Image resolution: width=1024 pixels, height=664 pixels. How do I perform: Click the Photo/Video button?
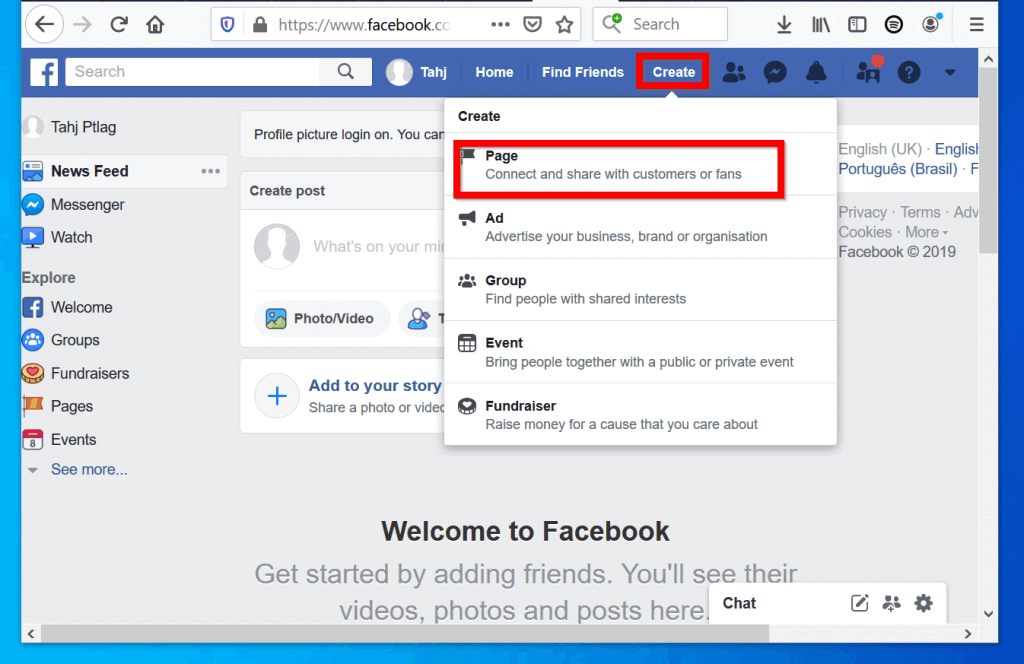320,319
